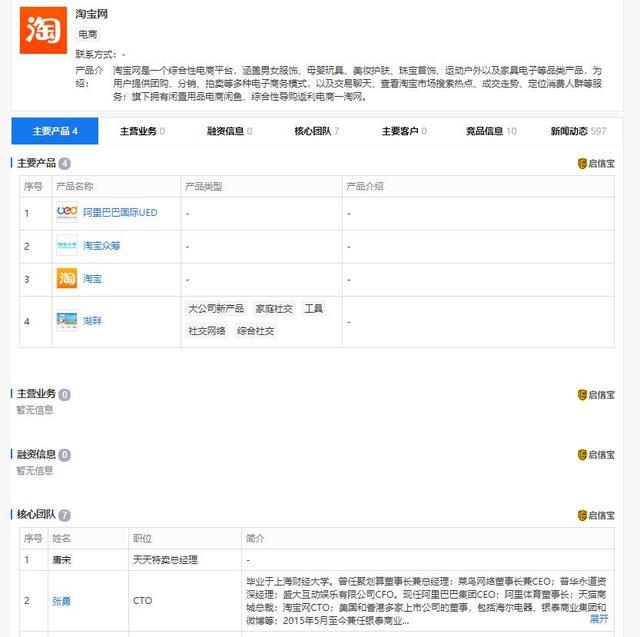Image resolution: width=640 pixels, height=637 pixels.
Task: Open the 湖畔 product name link
Action: click(x=92, y=321)
